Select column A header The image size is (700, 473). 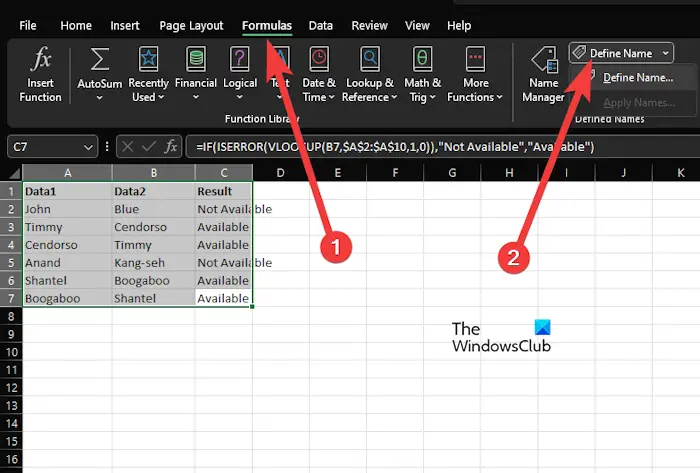click(67, 173)
